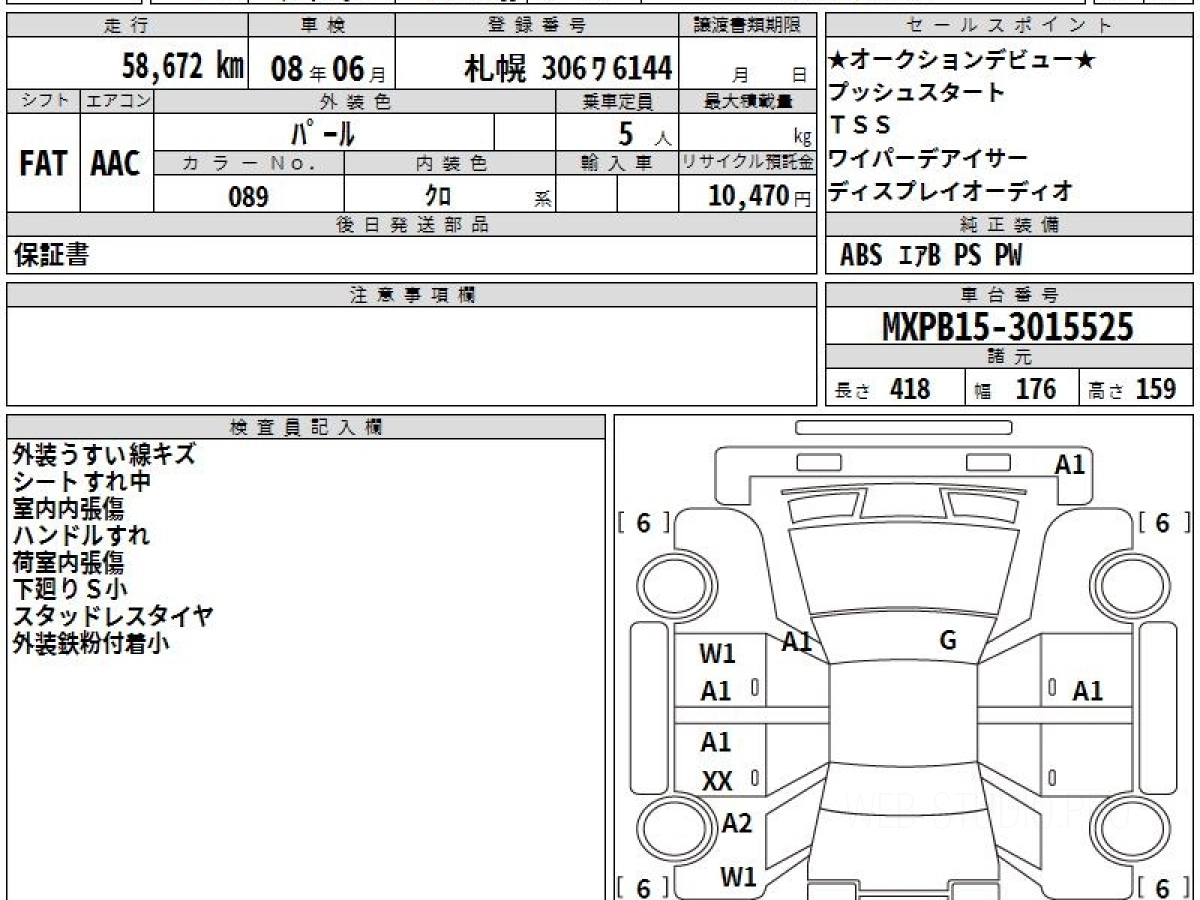Click the リサイクル預託金 header

pos(748,164)
